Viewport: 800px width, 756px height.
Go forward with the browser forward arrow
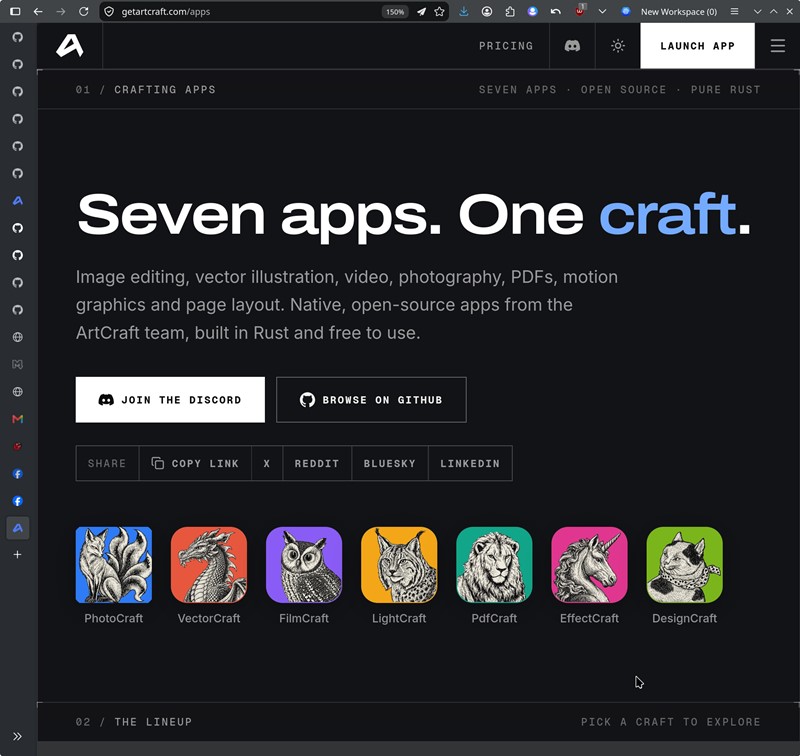[x=61, y=11]
